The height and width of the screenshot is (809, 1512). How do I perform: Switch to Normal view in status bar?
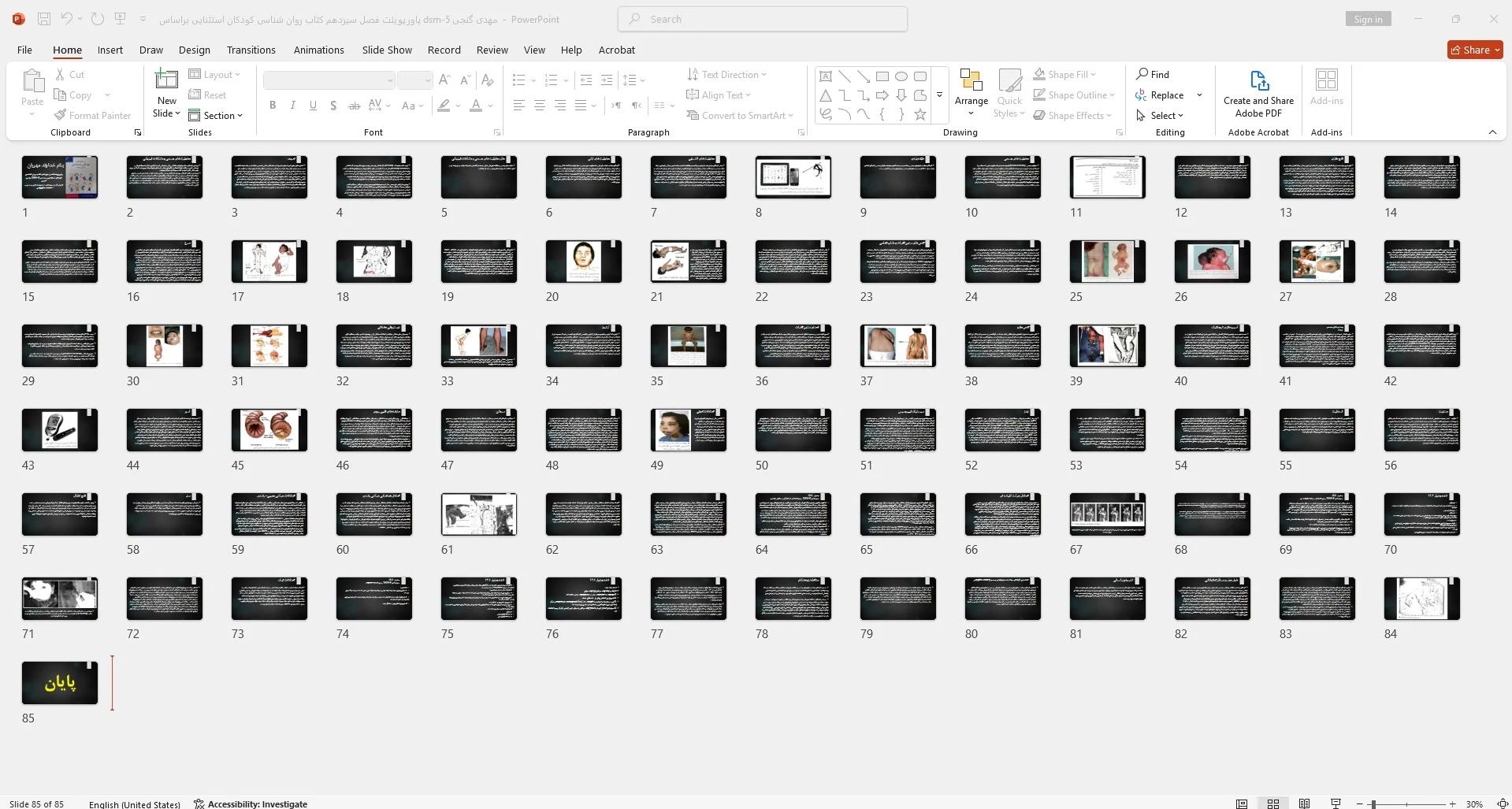[1242, 803]
